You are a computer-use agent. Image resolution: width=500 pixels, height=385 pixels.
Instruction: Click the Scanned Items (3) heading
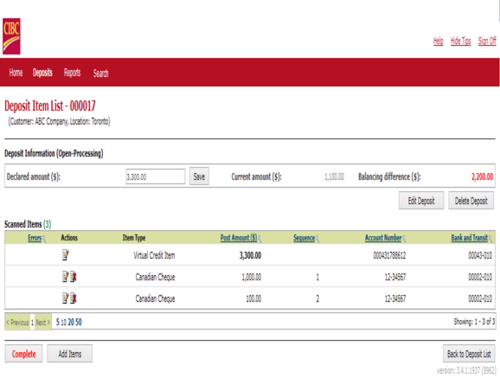28,224
